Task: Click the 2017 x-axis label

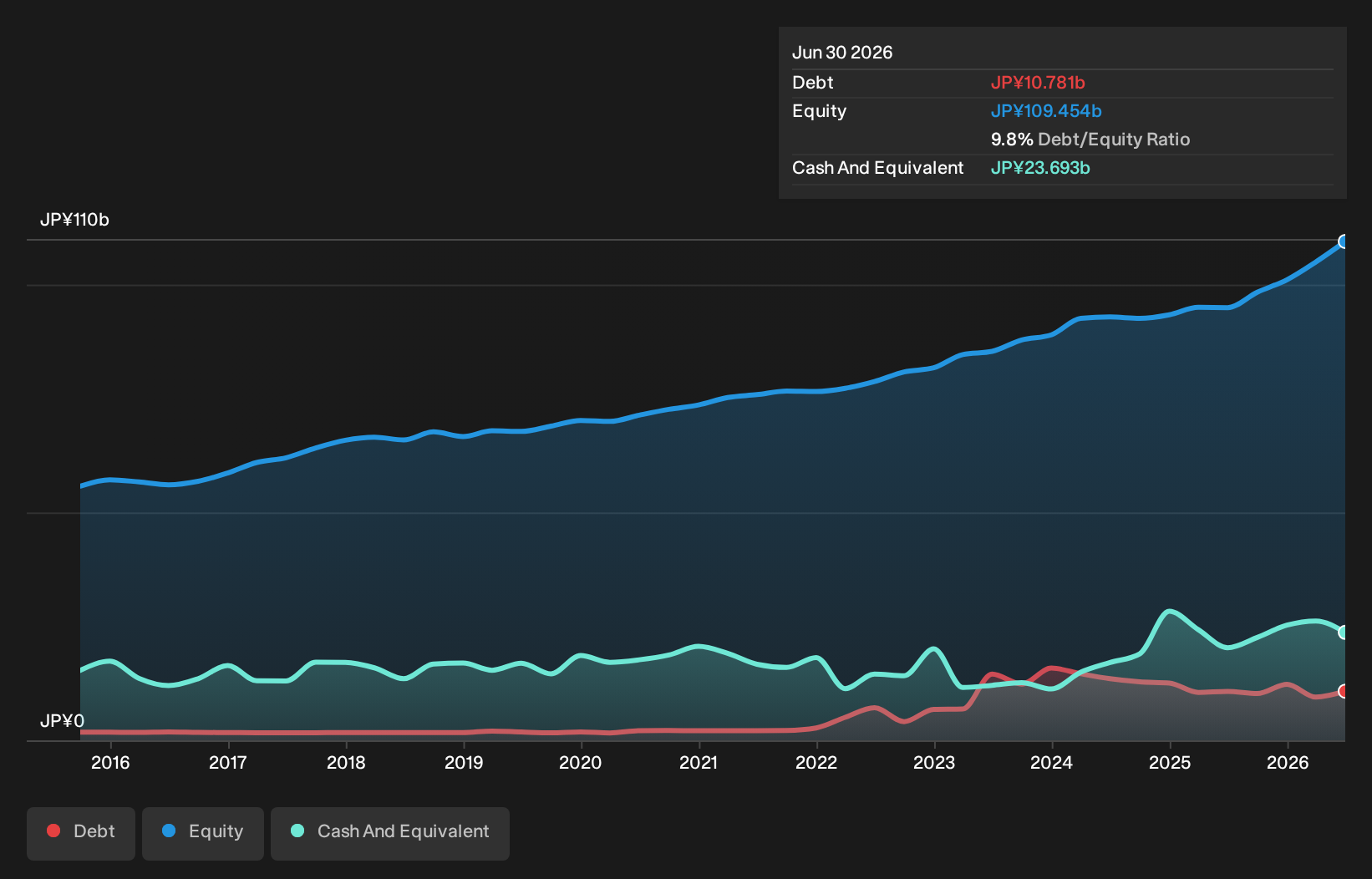Action: coord(228,763)
